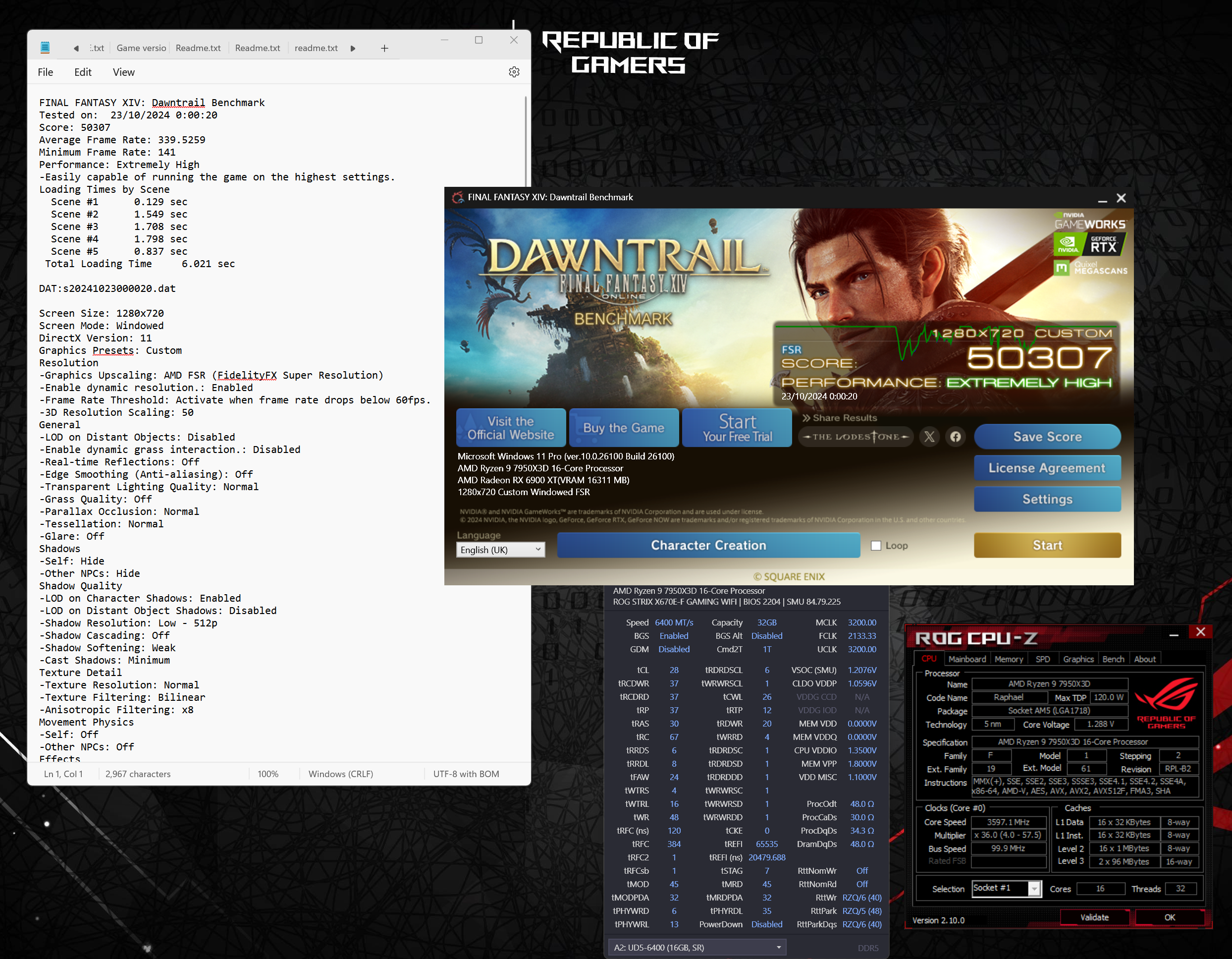Click the Dawntrail Benchmark window title icon
This screenshot has height=959, width=1232.
point(458,197)
